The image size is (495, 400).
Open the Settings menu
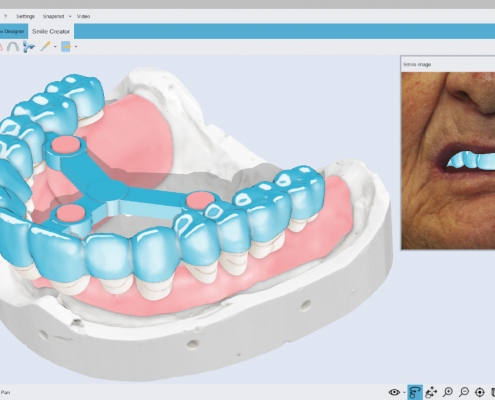(x=25, y=16)
